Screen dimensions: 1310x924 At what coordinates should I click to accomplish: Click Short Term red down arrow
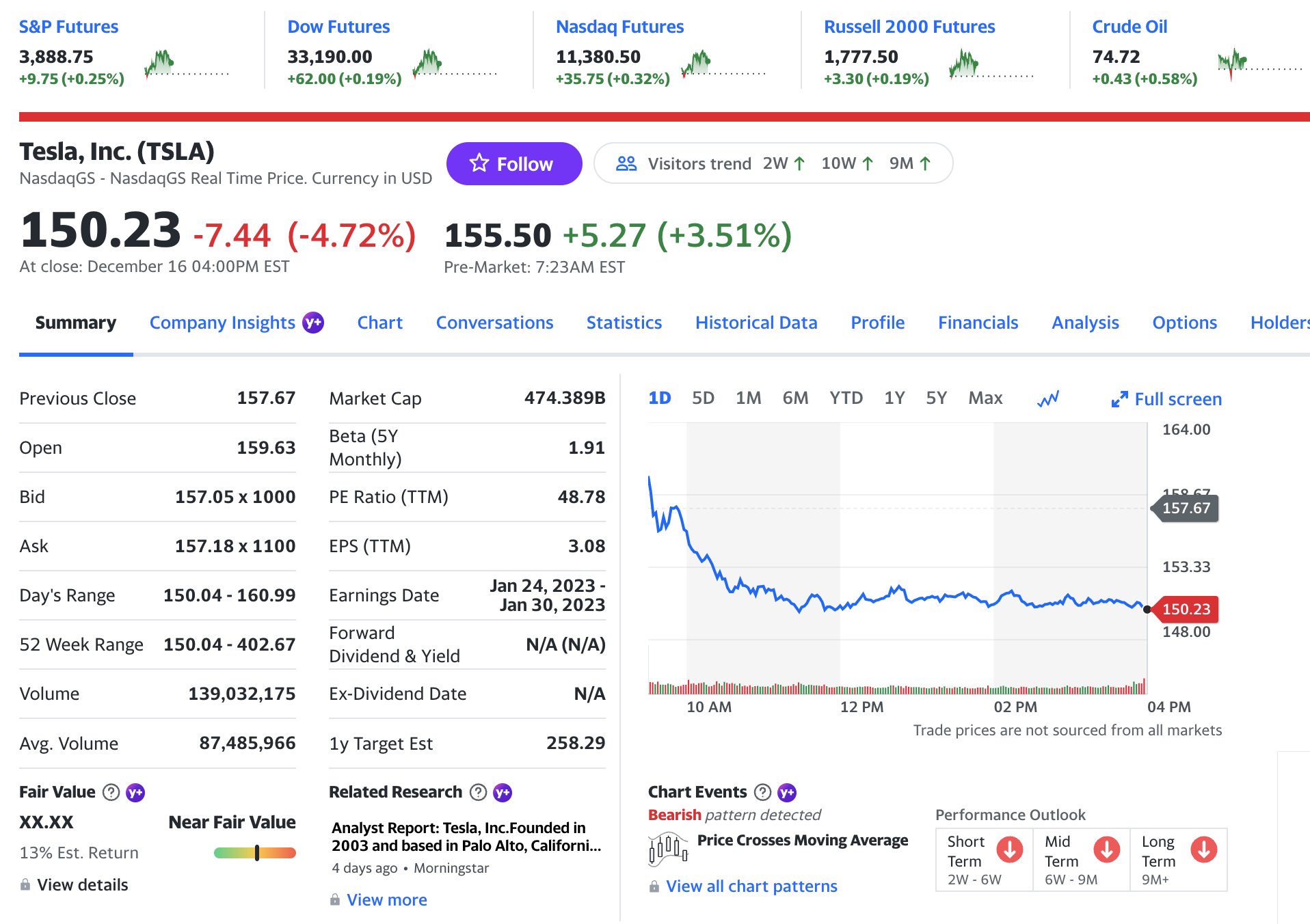click(x=1010, y=850)
